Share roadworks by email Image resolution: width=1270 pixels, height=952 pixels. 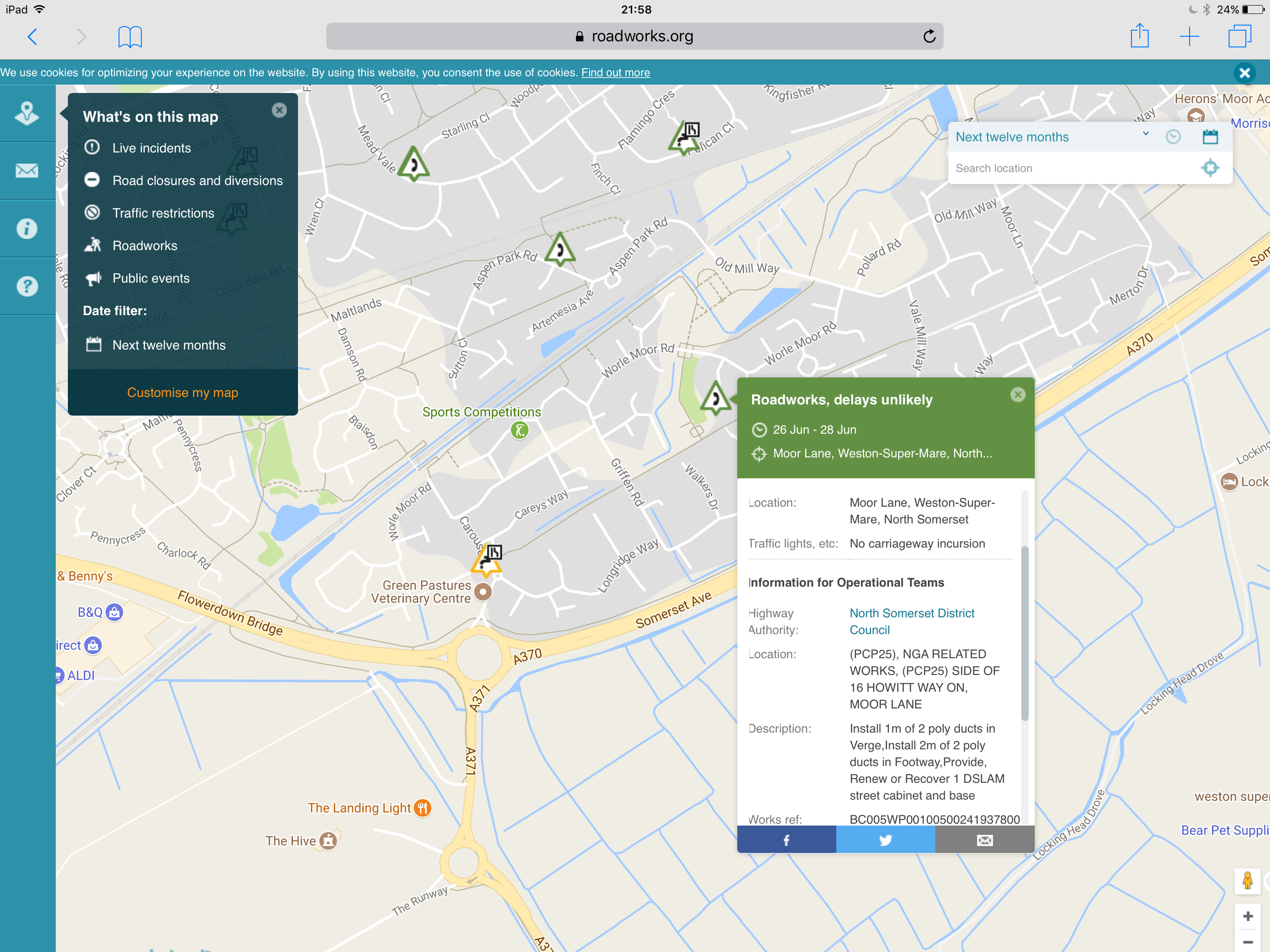985,840
